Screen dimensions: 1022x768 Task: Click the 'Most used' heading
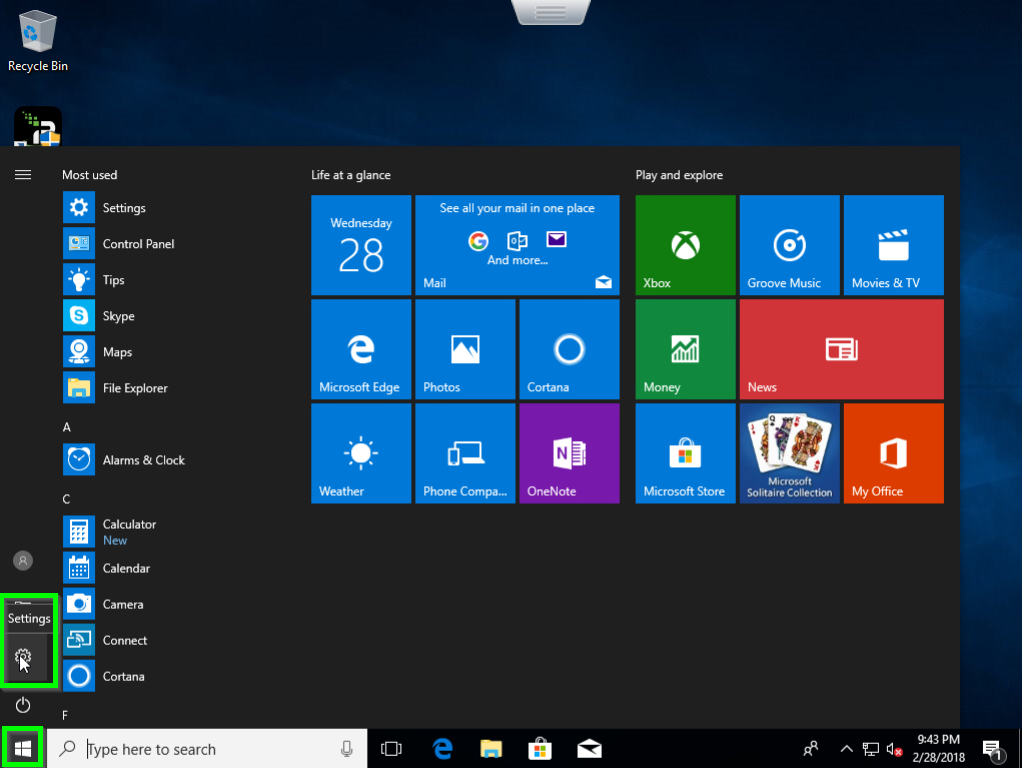pos(90,175)
